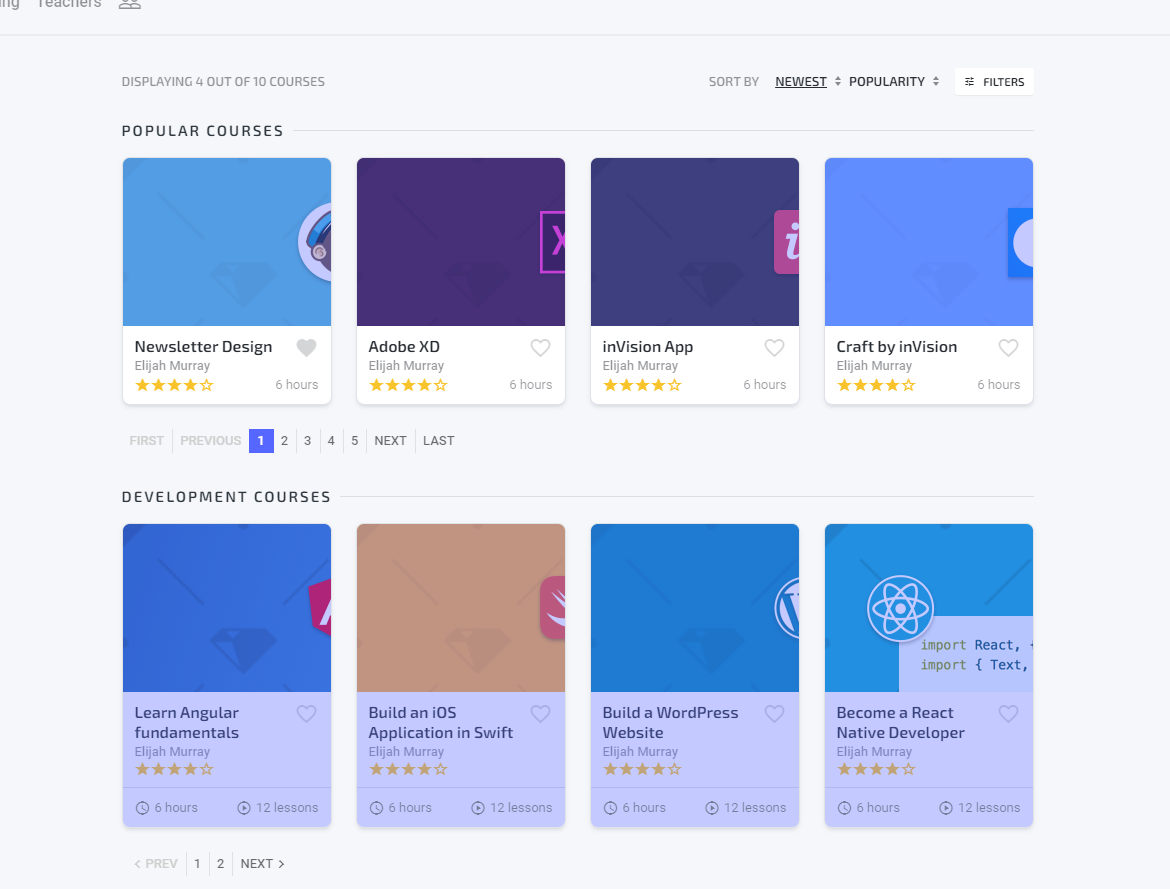Viewport: 1170px width, 889px height.
Task: Click lessons play icon on React Native card
Action: 945,808
